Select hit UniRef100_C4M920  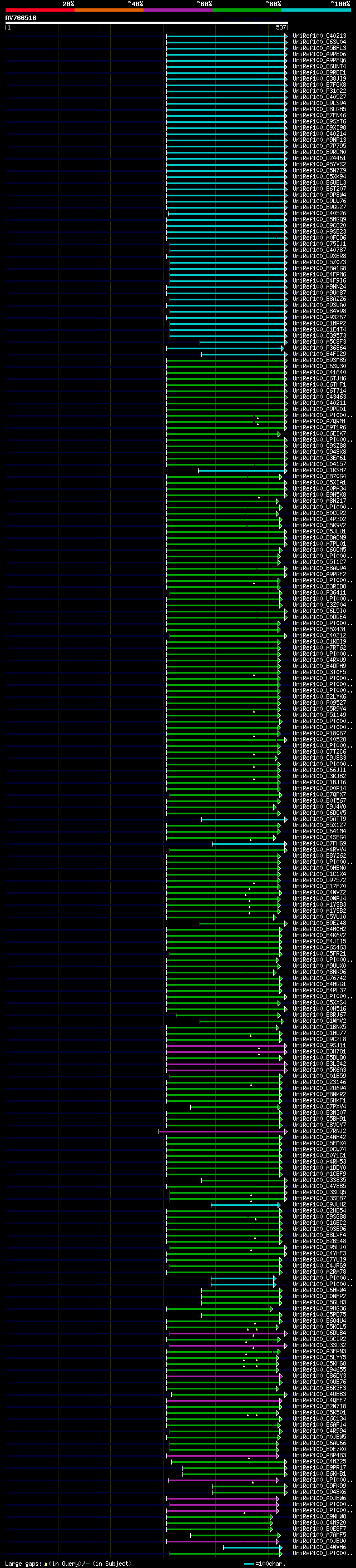319,1522
